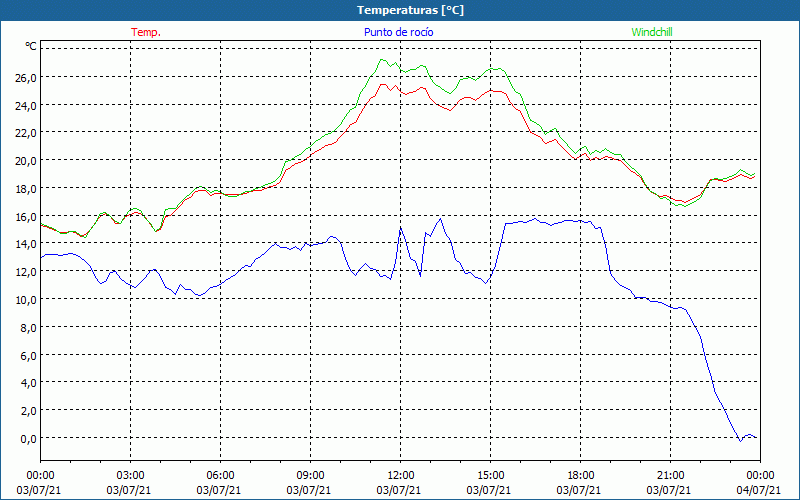Click the '20,0' y-axis value

[x=26, y=161]
